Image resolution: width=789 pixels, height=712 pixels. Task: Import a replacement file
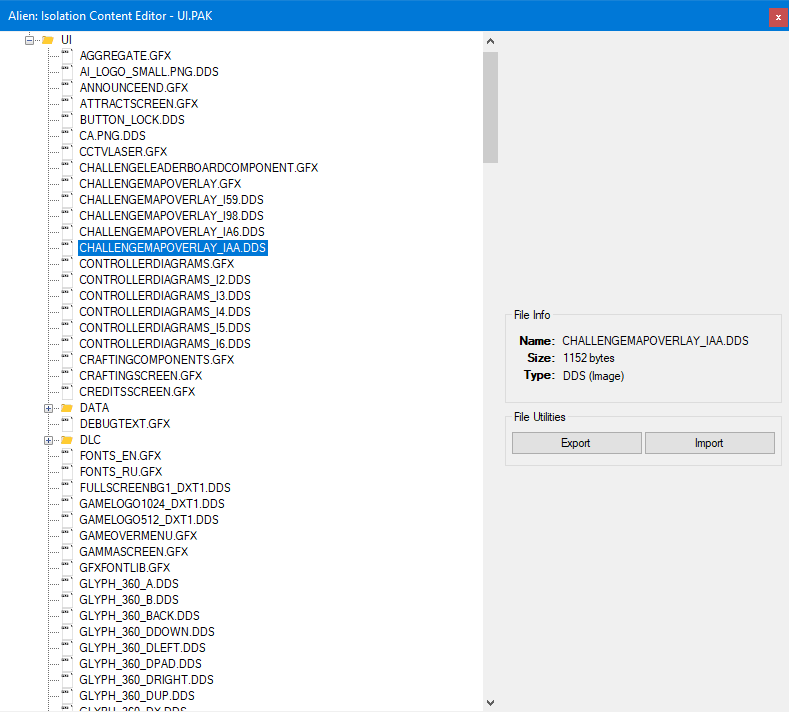coord(709,443)
